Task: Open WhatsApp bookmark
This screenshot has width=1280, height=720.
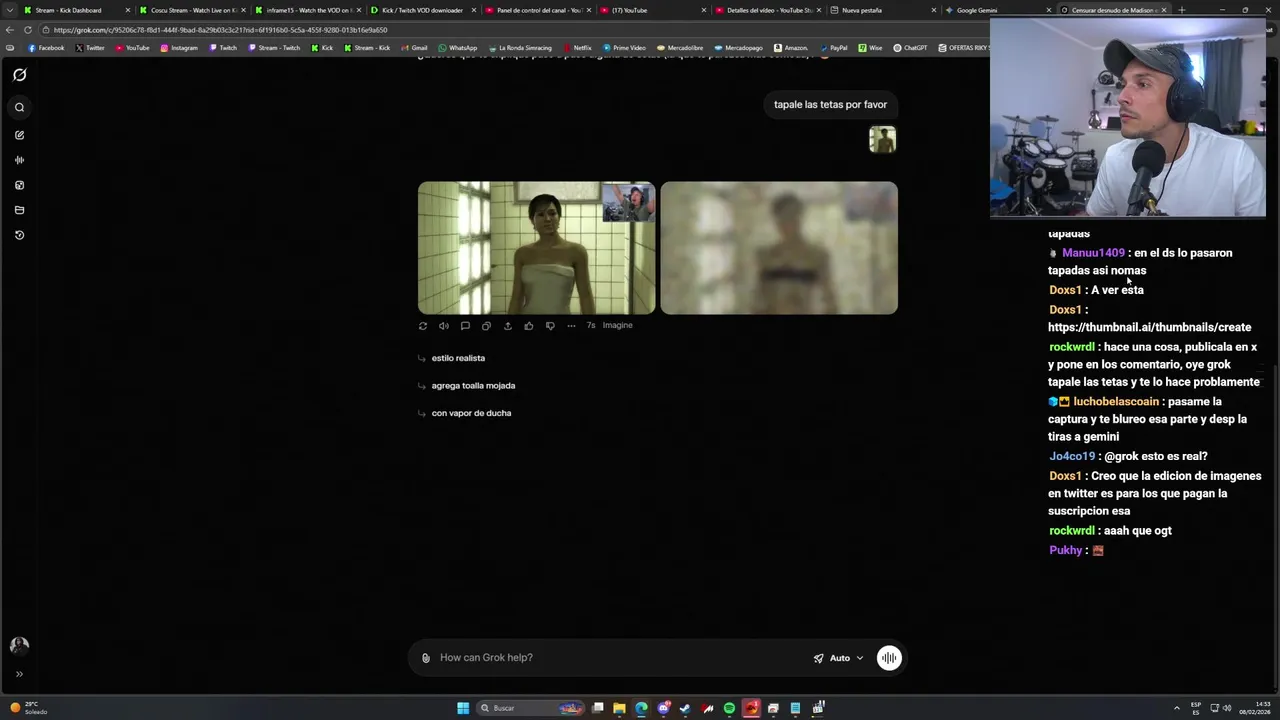Action: 458,48
